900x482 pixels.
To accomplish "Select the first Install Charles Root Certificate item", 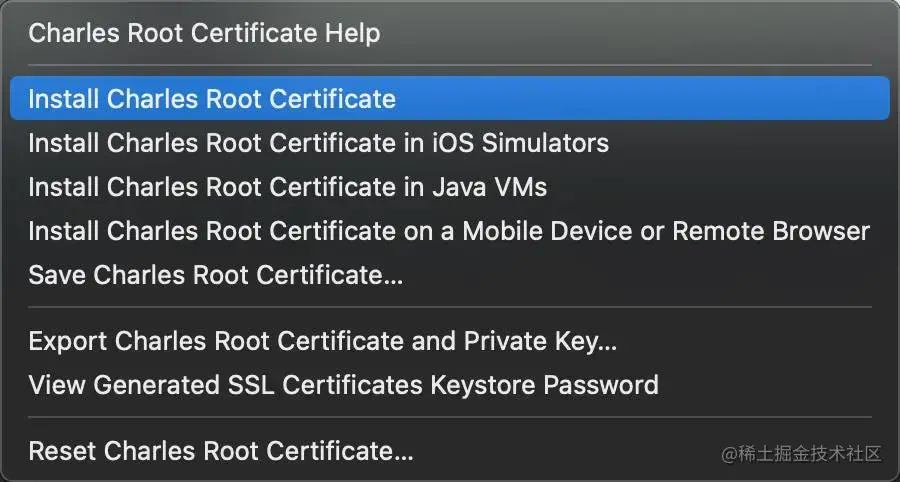I will (449, 99).
